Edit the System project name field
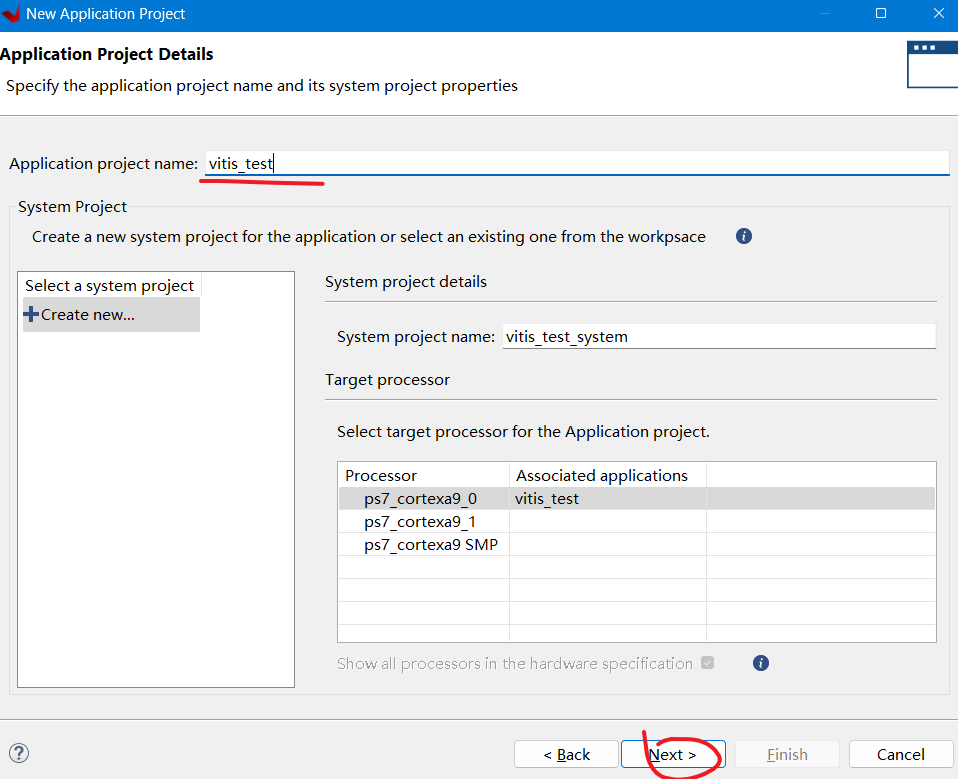 [716, 337]
